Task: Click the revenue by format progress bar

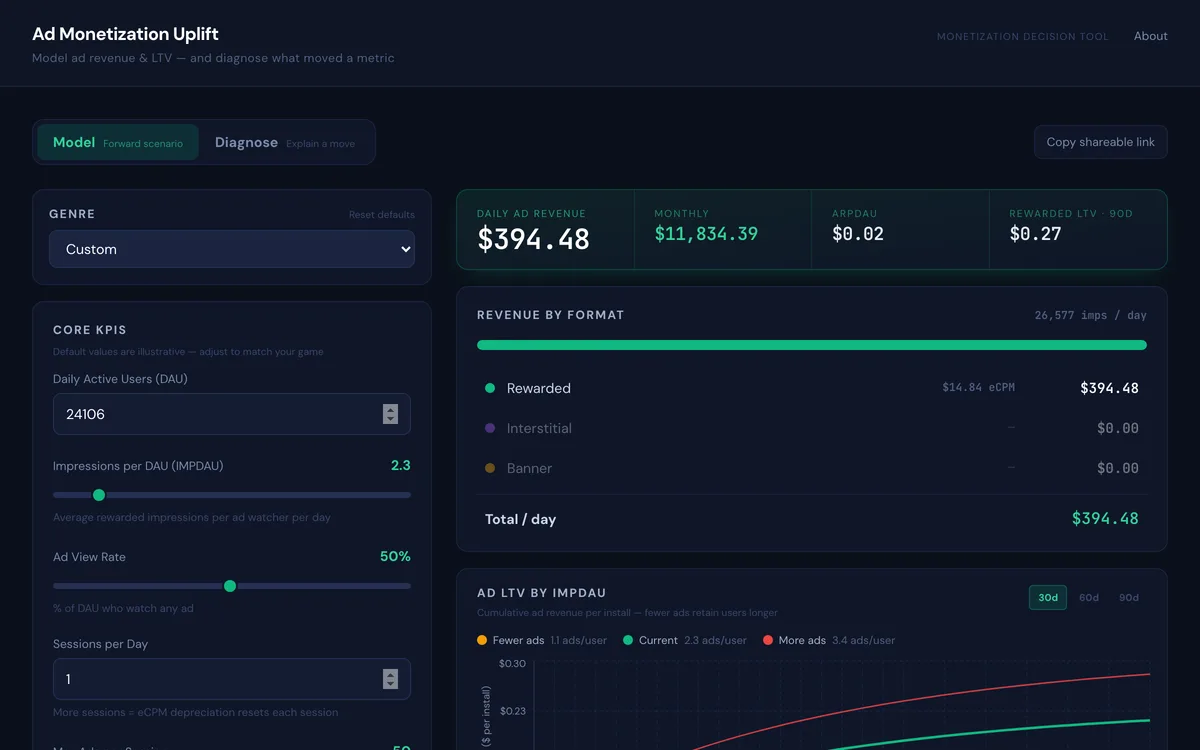Action: pos(812,345)
